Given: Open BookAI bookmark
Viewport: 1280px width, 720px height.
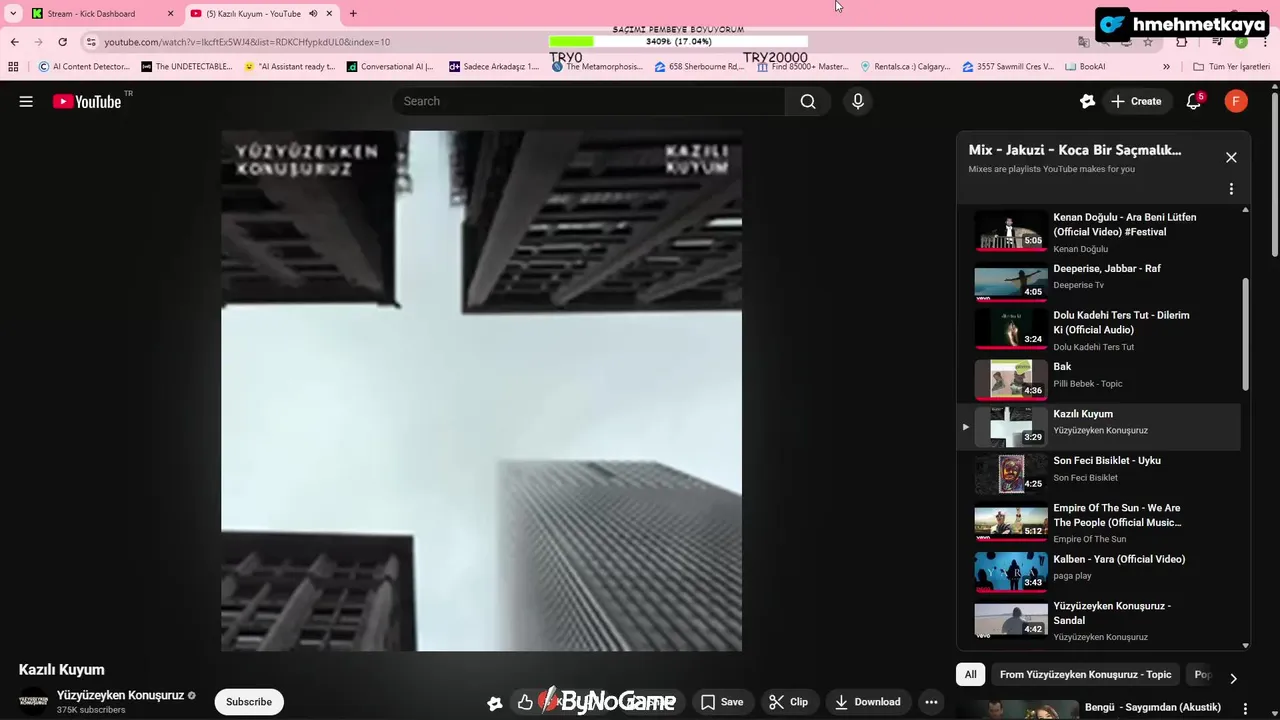Looking at the screenshot, I should tap(1085, 67).
